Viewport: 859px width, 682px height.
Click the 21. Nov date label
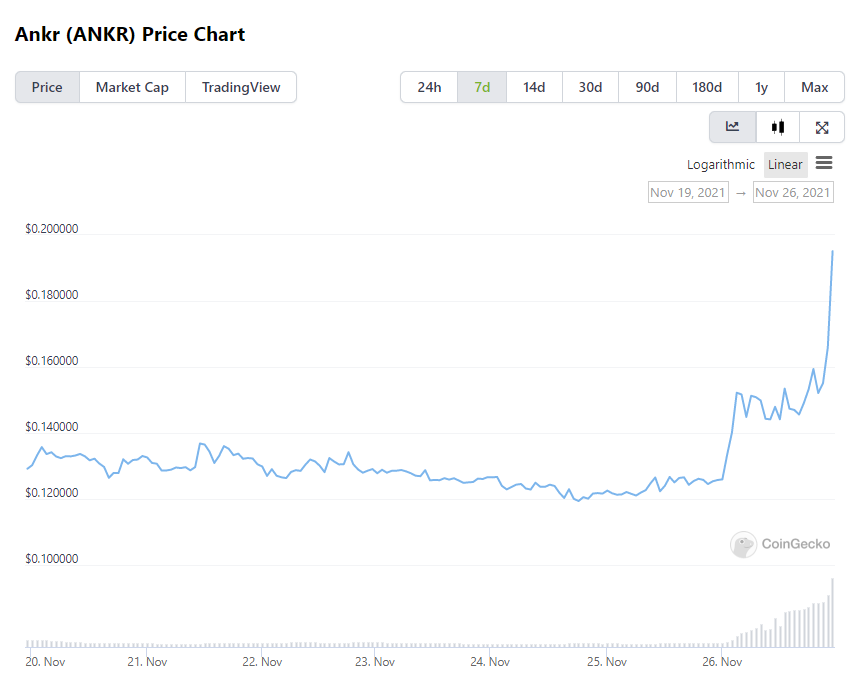pyautogui.click(x=147, y=662)
